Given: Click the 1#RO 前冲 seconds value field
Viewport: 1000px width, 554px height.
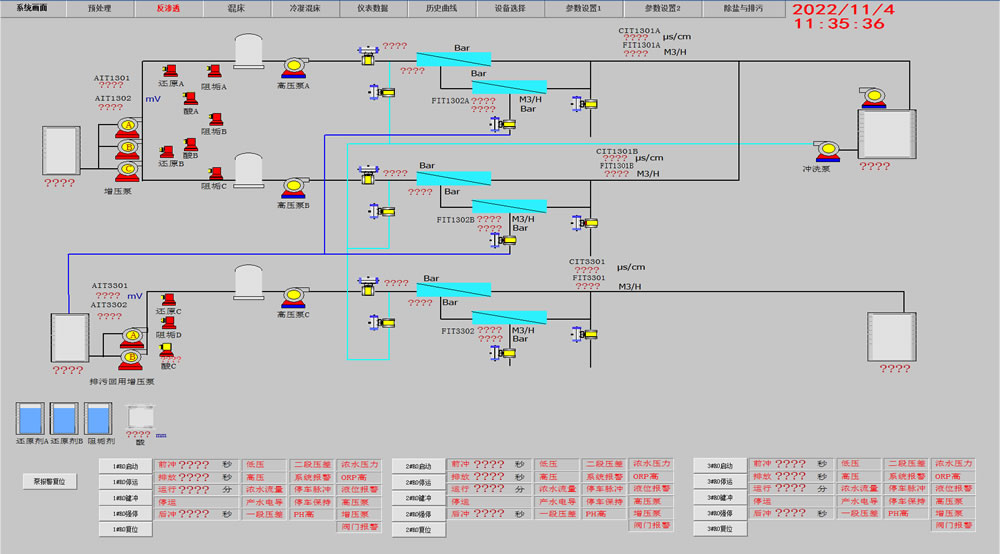Looking at the screenshot, I should [194, 465].
